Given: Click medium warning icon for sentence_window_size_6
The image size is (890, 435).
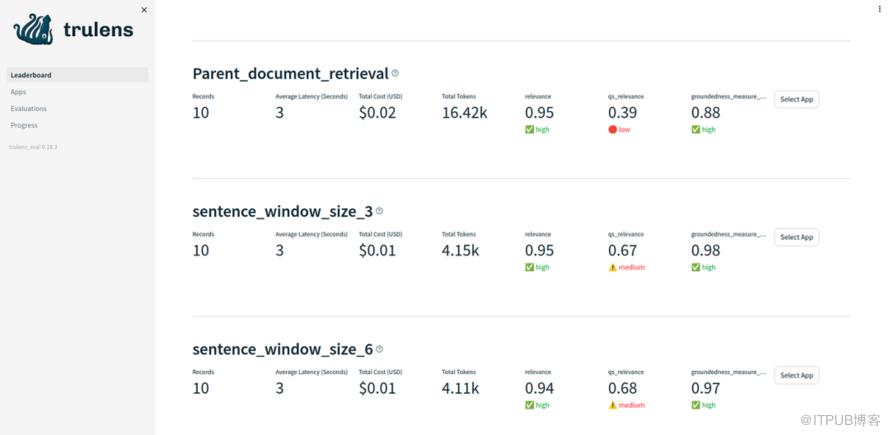Looking at the screenshot, I should tap(612, 405).
